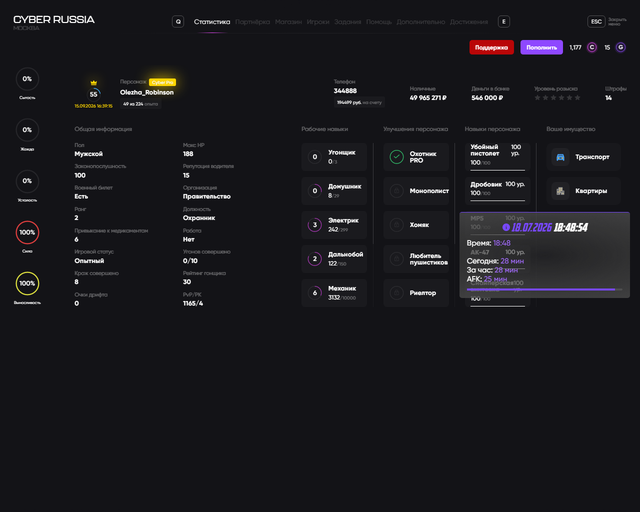Open the Транспорт property card
The image size is (640, 512).
point(584,157)
